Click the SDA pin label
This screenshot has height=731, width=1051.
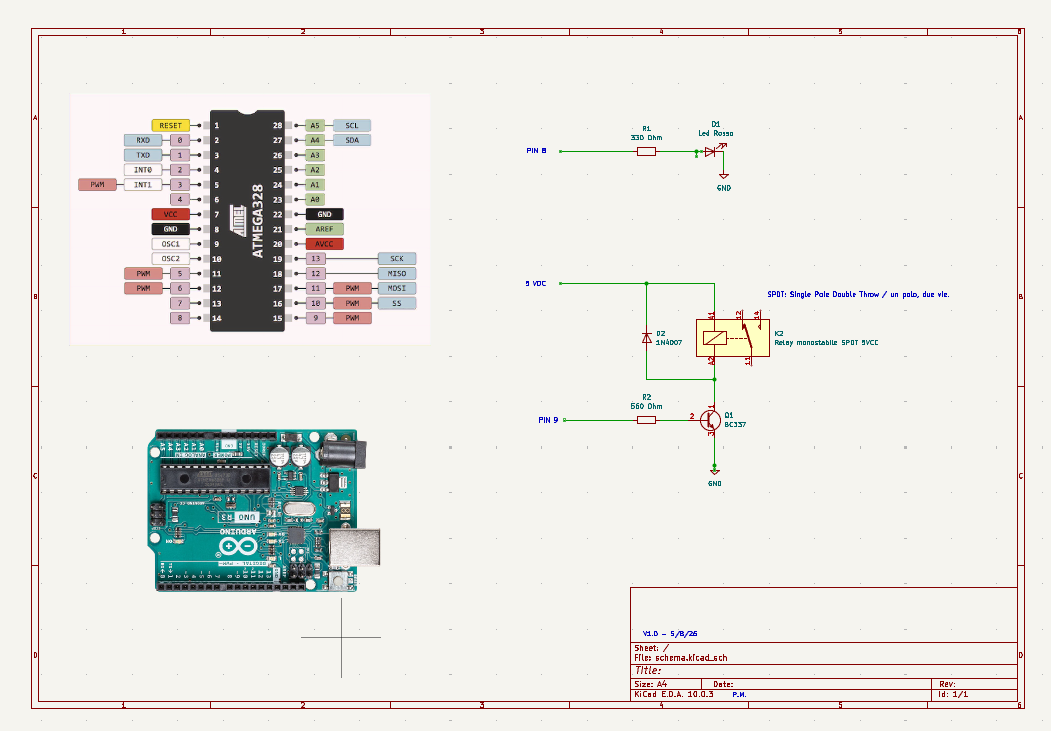pos(352,140)
